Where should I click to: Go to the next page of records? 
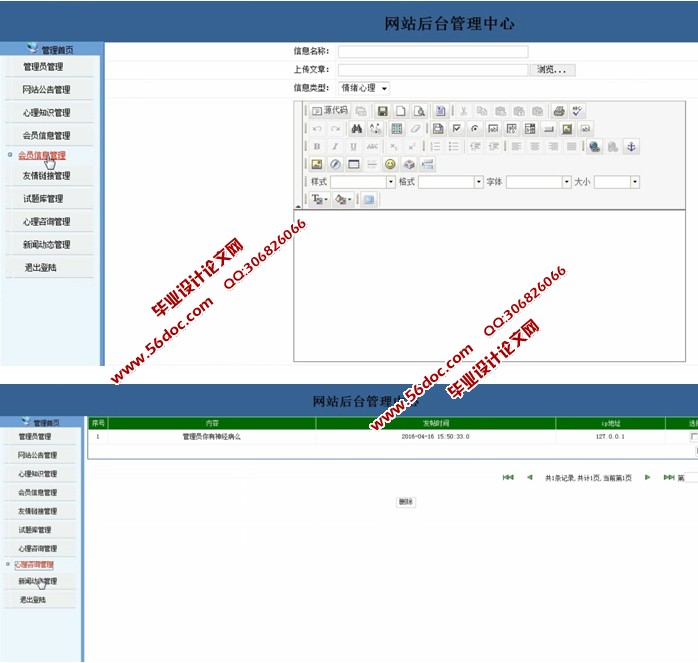648,478
